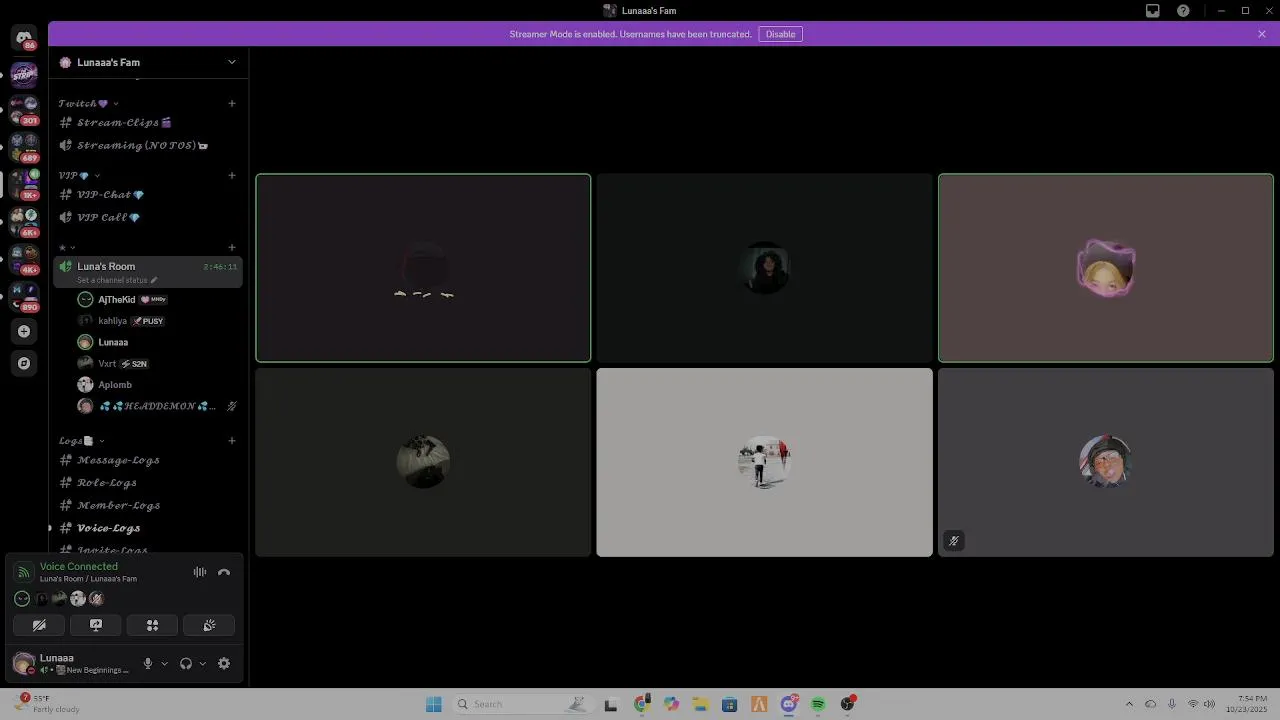The height and width of the screenshot is (720, 1280).
Task: Create channel in star category plus icon
Action: pos(232,247)
